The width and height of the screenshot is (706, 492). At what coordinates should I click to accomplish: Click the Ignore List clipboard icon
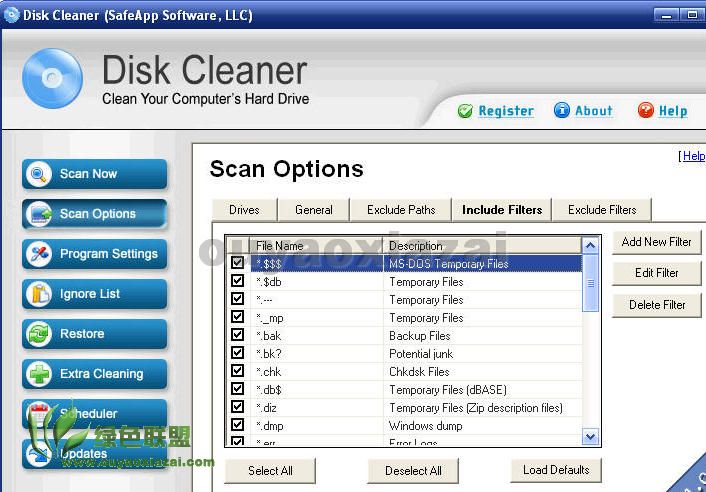[39, 294]
